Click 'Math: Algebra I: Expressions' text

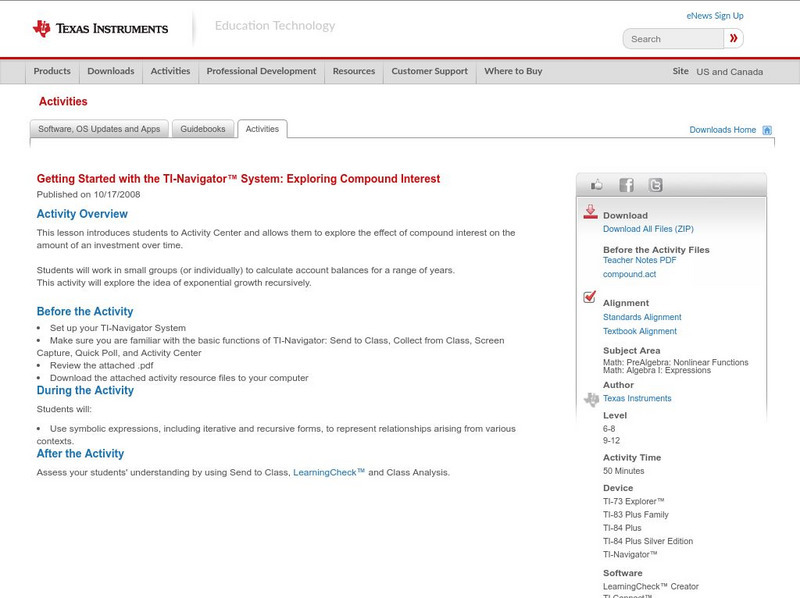click(657, 370)
